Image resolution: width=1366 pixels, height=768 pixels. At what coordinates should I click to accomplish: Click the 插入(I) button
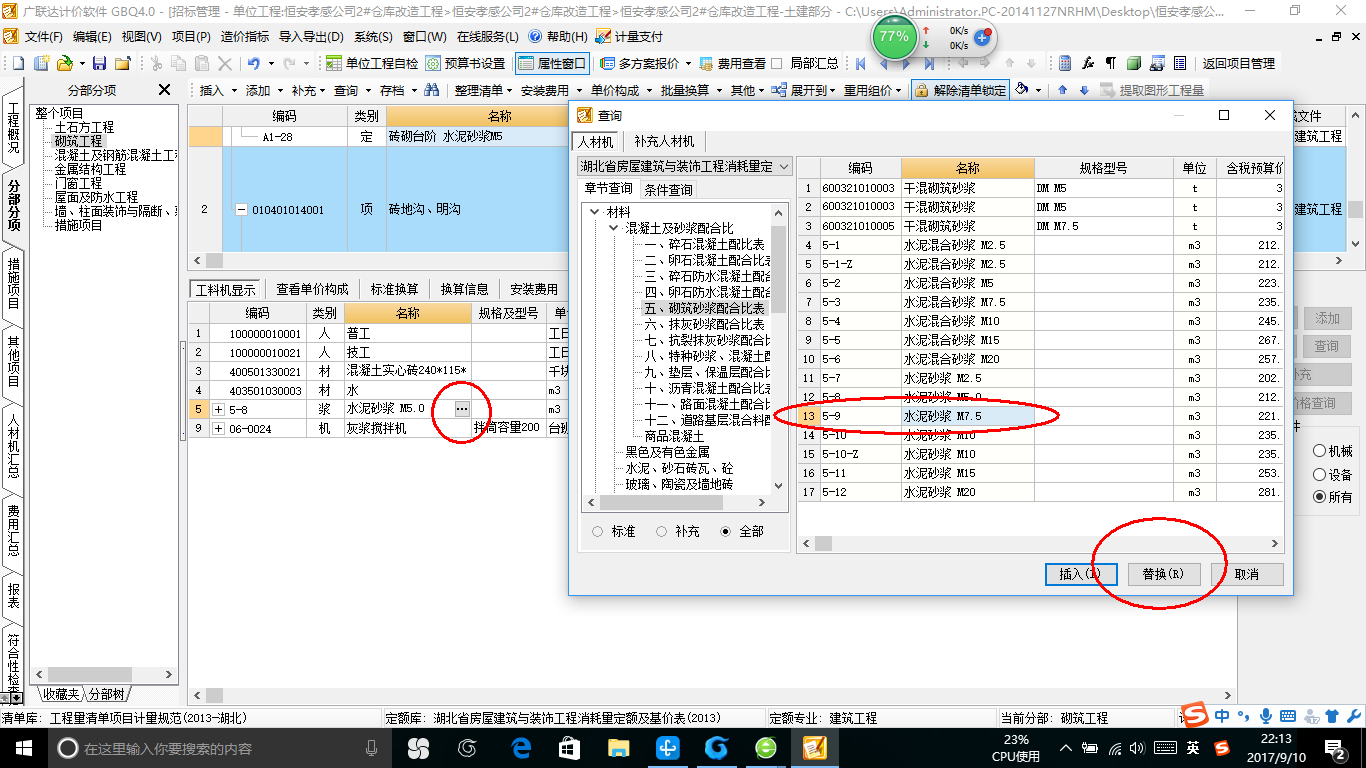1080,574
